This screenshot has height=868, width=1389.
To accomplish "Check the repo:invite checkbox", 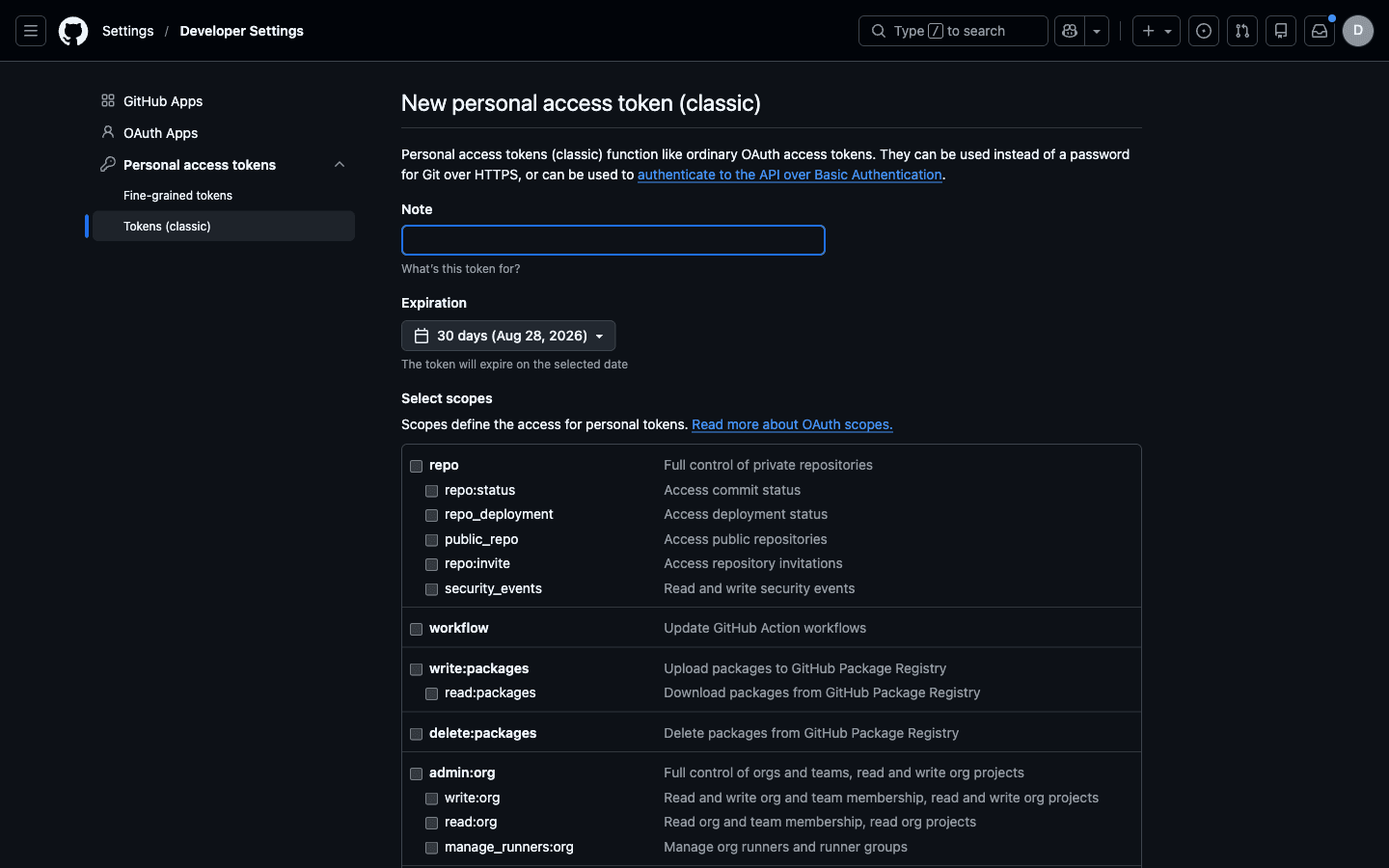I will (x=432, y=564).
